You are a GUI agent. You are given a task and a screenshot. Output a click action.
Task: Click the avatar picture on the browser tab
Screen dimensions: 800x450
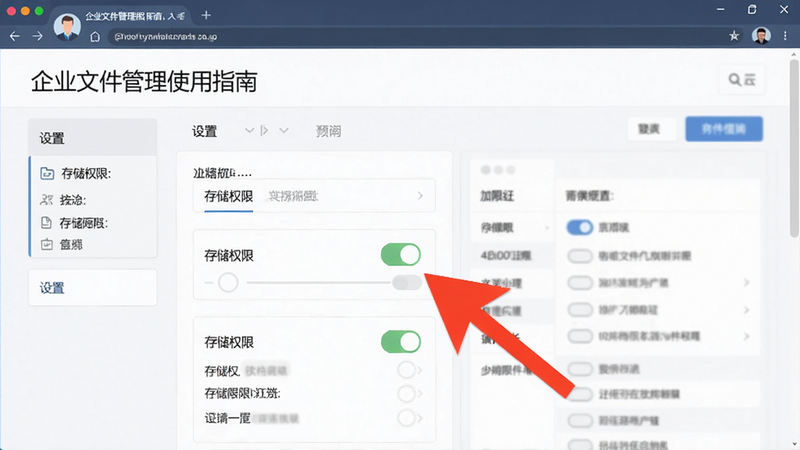click(x=67, y=27)
